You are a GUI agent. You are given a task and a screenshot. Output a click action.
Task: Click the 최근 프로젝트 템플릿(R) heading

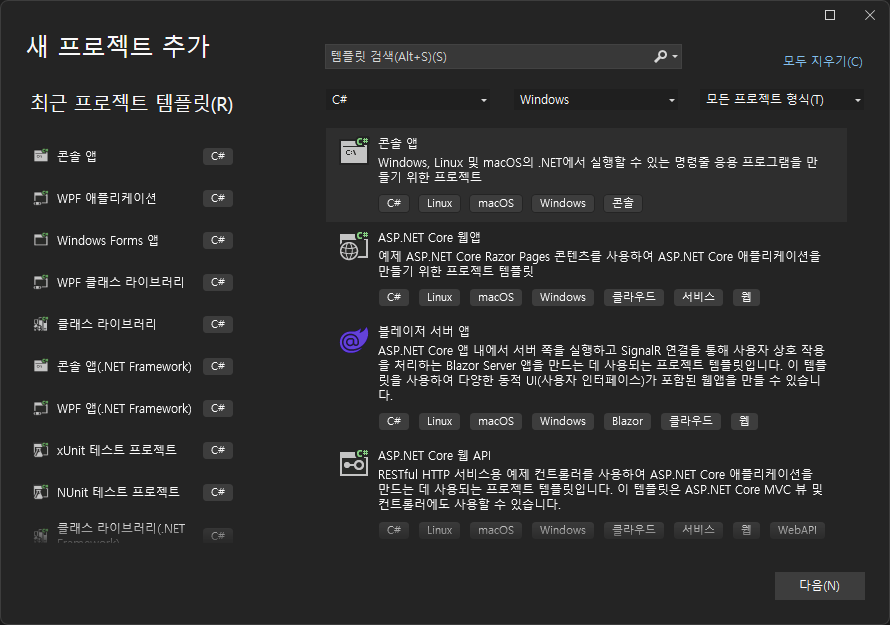click(x=132, y=104)
